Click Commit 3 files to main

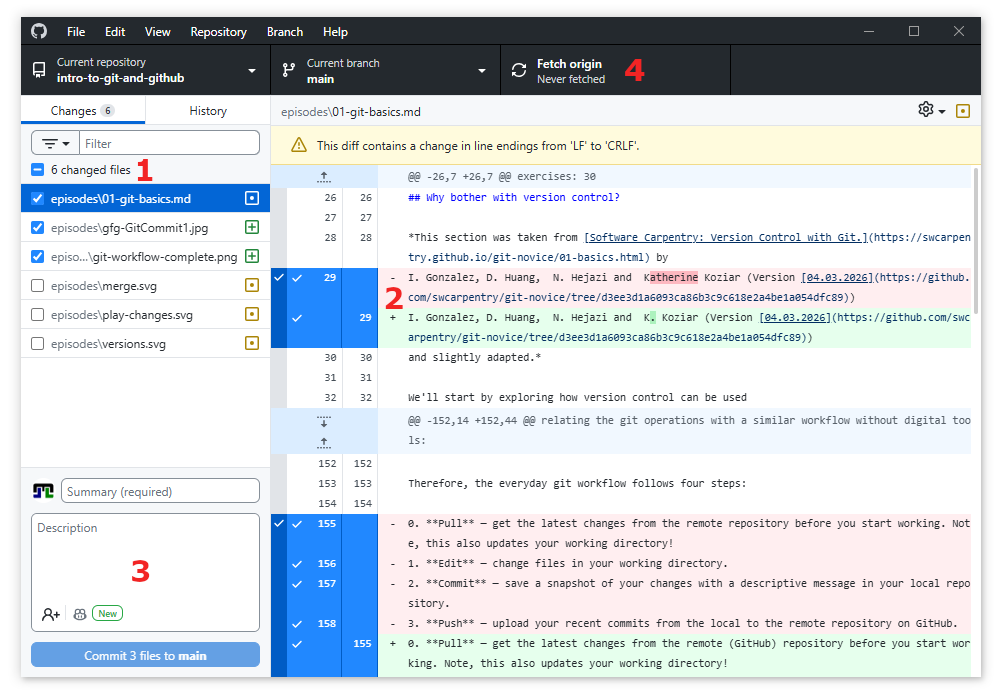(x=145, y=654)
